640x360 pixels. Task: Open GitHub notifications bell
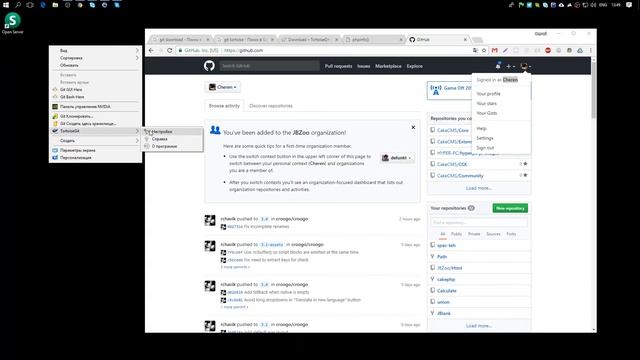tap(498, 66)
